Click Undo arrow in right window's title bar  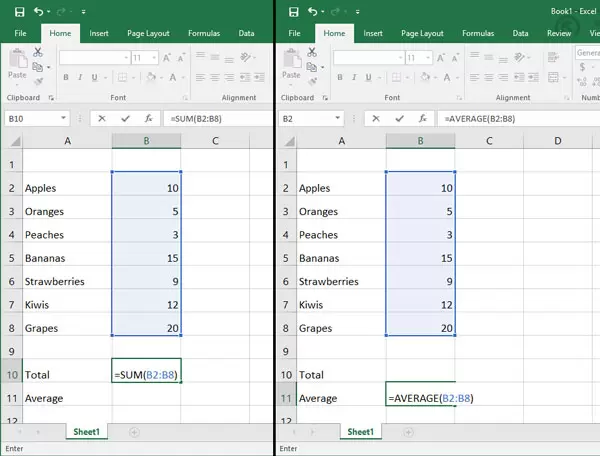tap(311, 12)
